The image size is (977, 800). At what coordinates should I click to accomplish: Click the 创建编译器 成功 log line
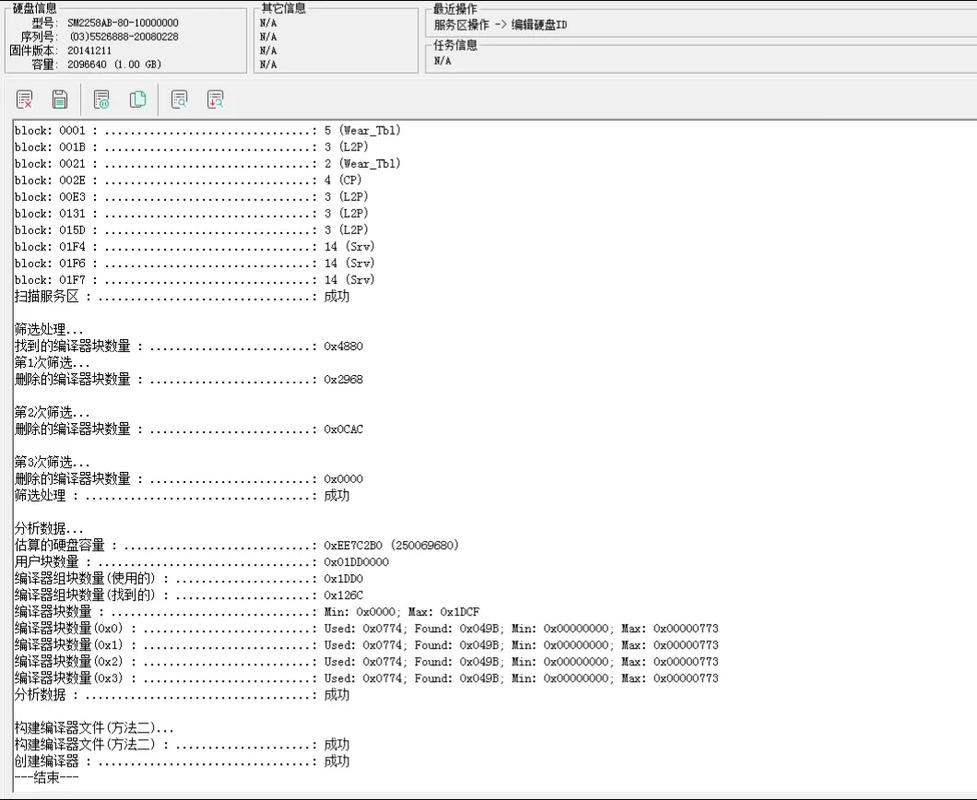click(182, 761)
